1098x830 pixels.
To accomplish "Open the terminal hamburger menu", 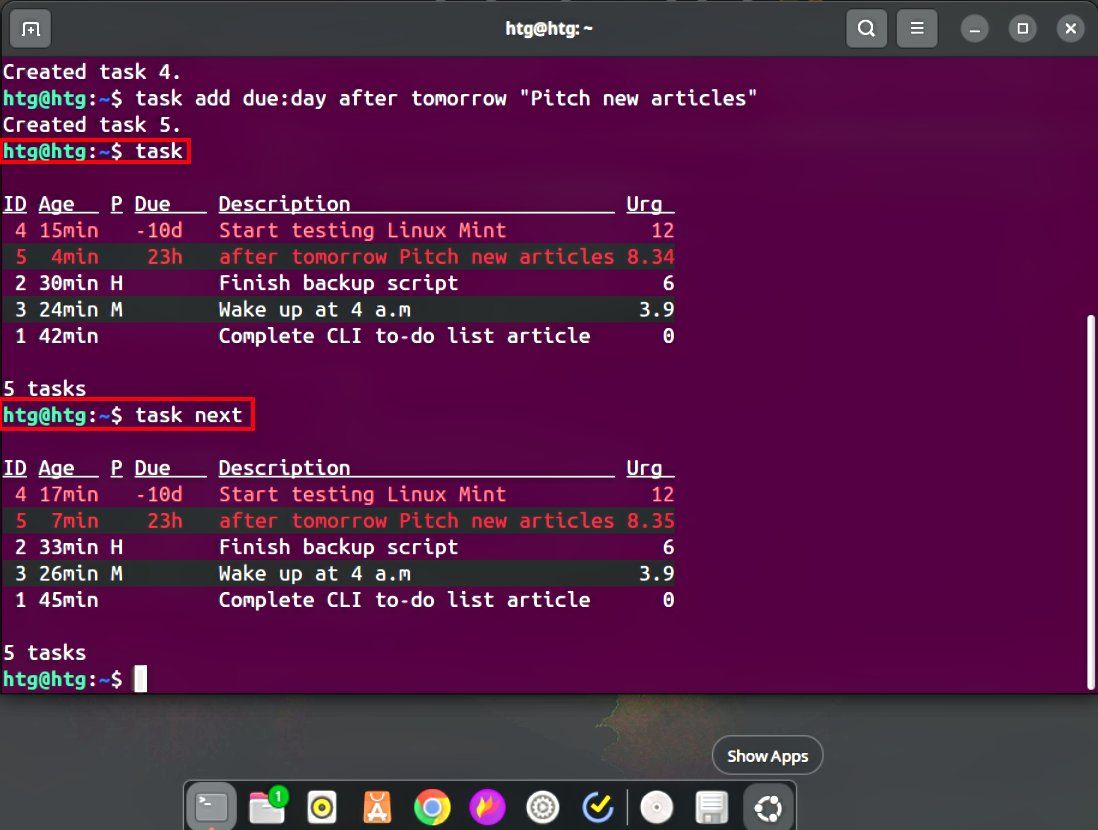I will [917, 28].
